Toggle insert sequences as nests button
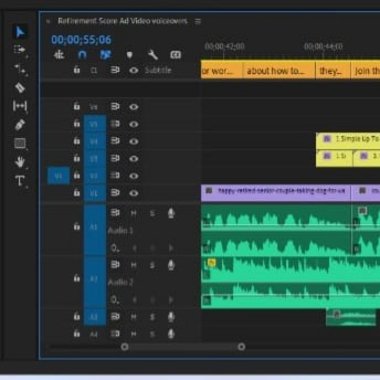 pos(59,54)
